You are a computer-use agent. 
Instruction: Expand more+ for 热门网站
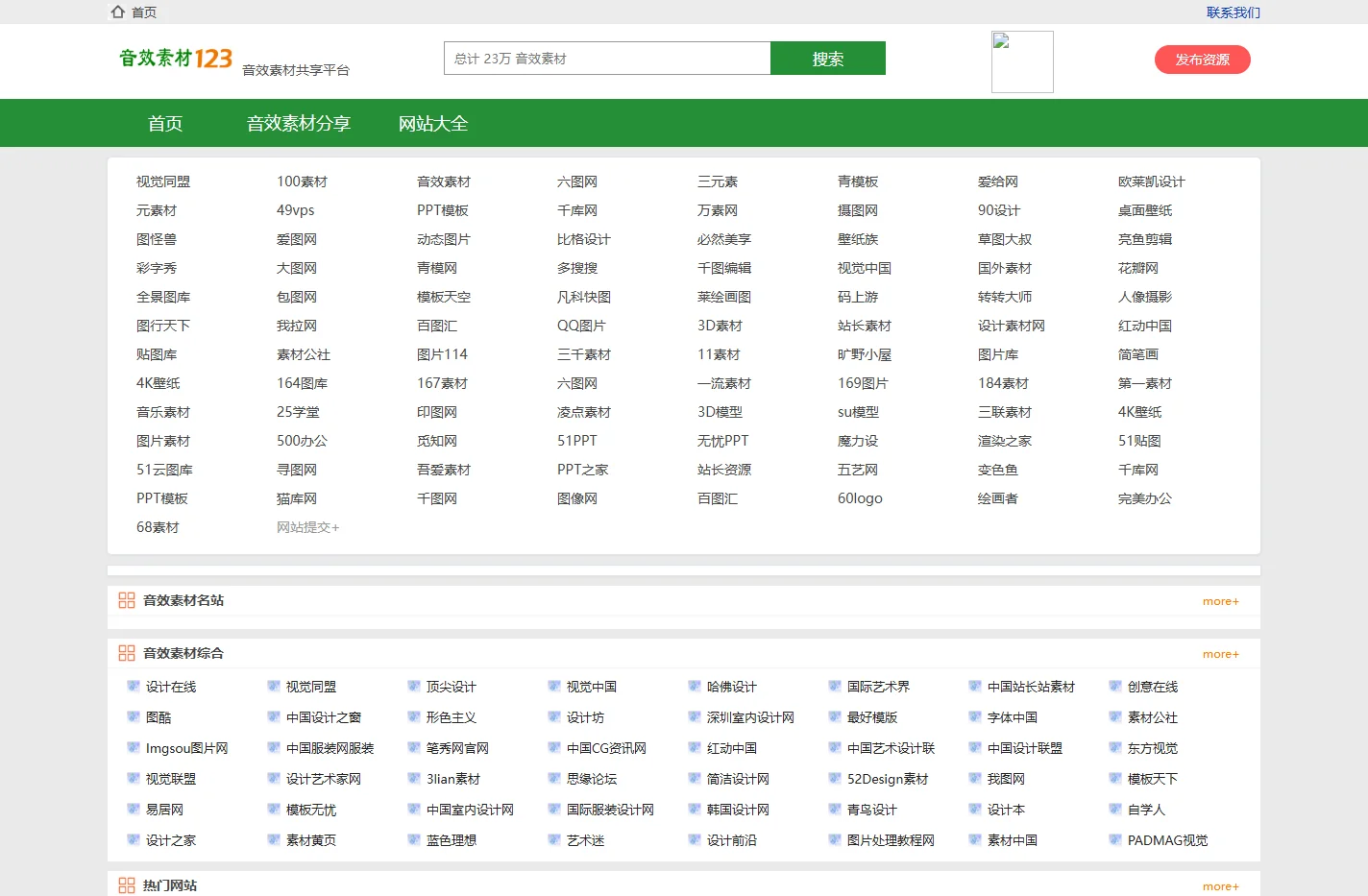1221,886
